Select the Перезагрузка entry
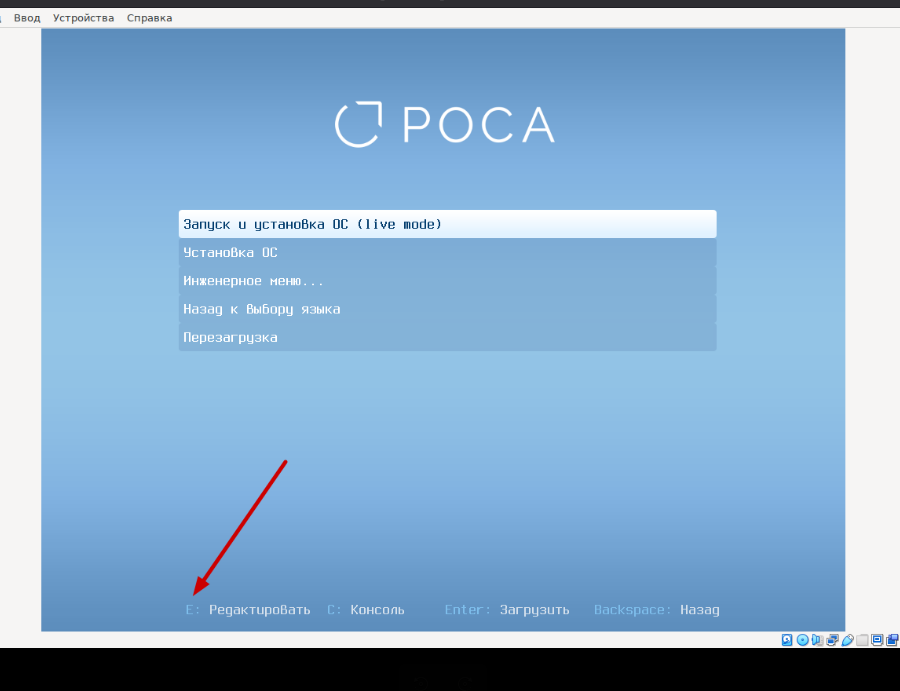900x691 pixels. pos(447,337)
